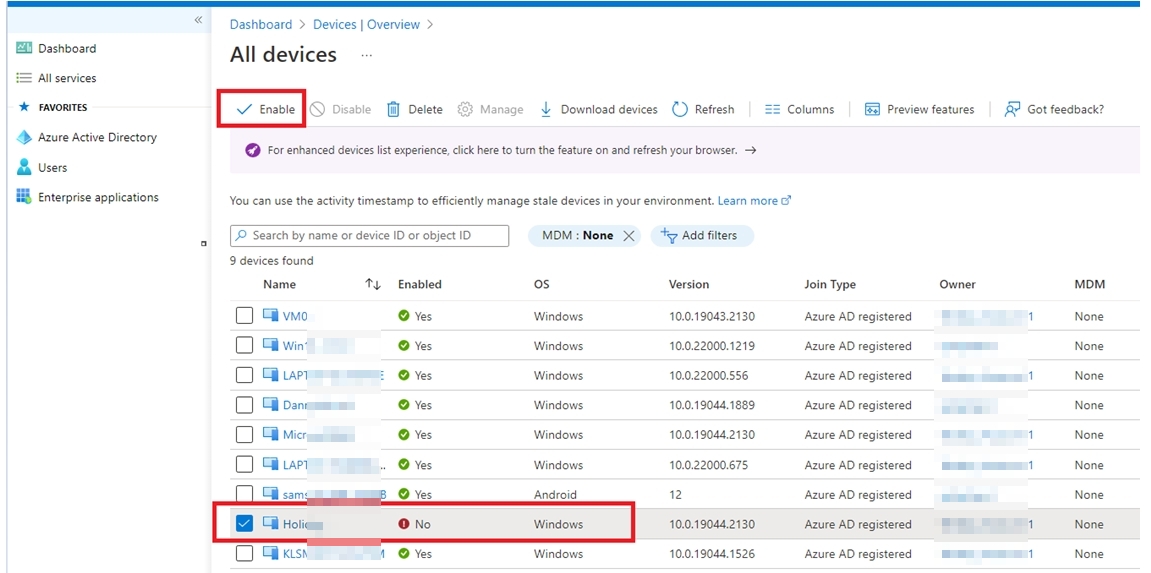Image resolution: width=1151 pixels, height=573 pixels.
Task: Open the Add filters dropdown
Action: [x=701, y=236]
